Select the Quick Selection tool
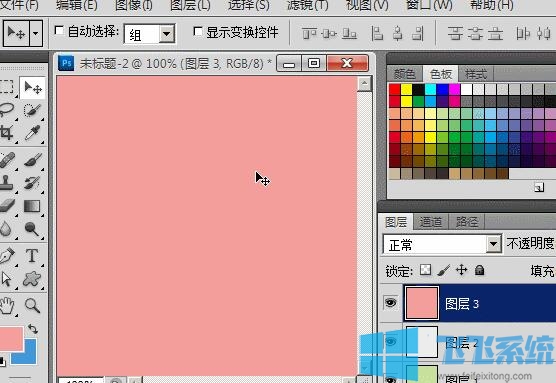Screen dimensions: 556x383 click(33, 110)
